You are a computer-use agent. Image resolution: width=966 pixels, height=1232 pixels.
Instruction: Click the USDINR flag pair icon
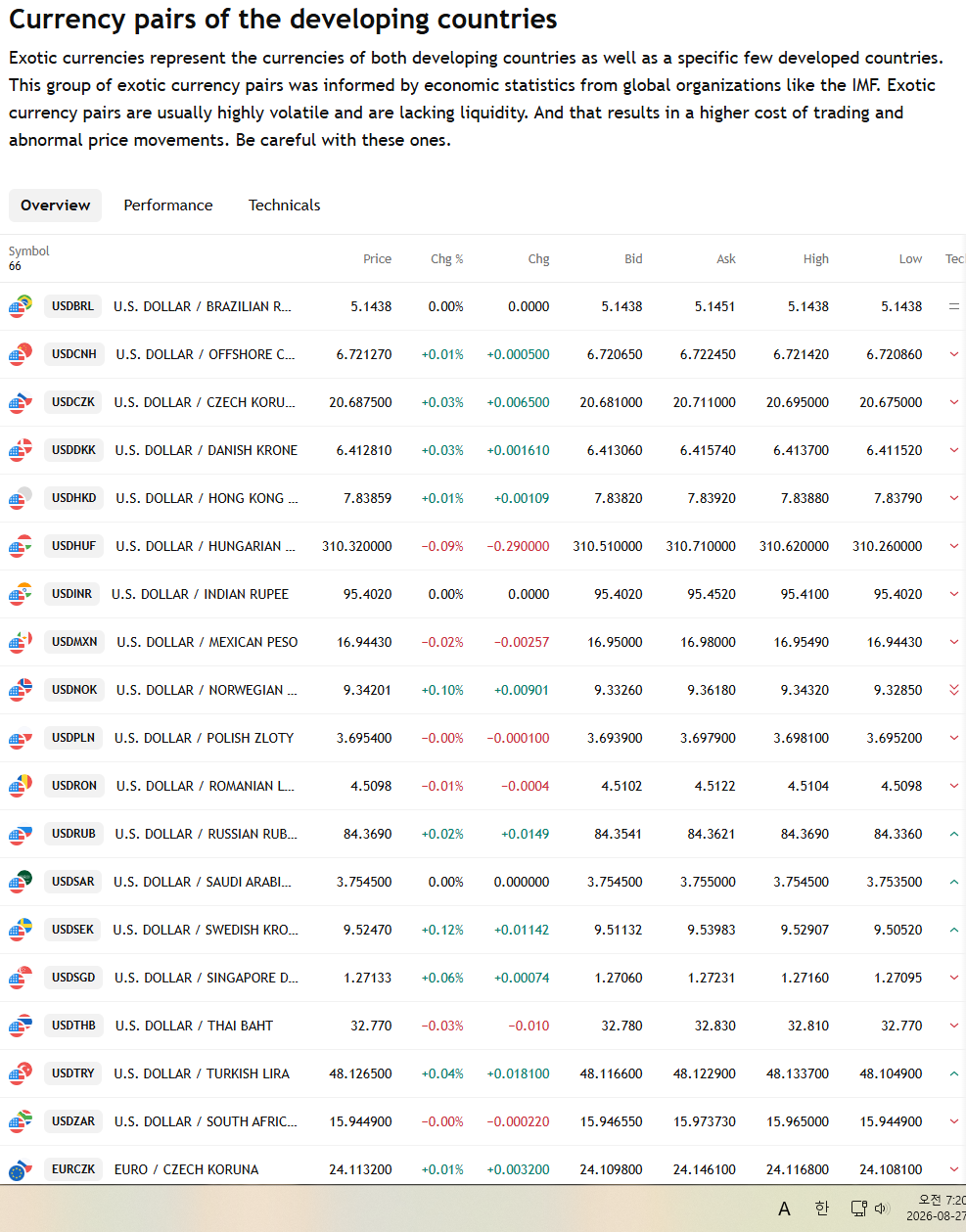click(x=21, y=594)
